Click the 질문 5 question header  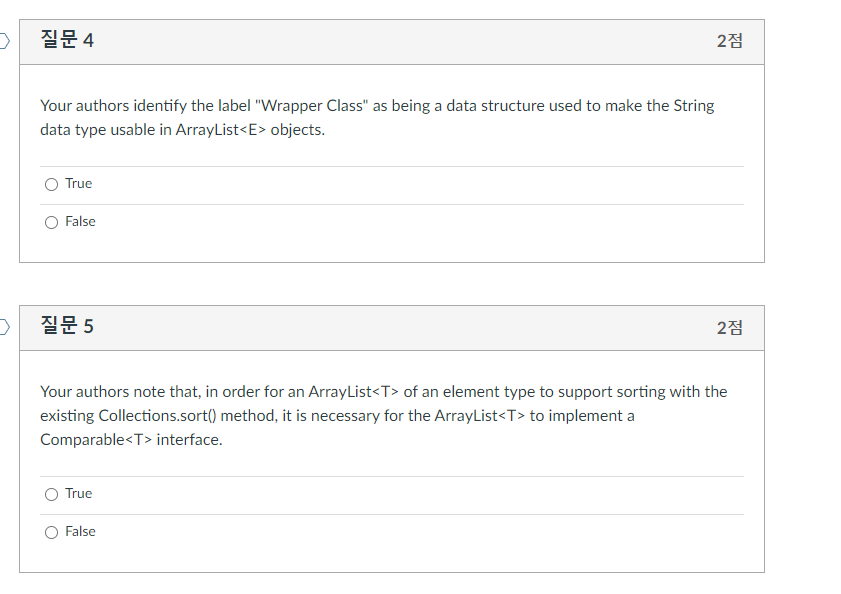pos(67,327)
